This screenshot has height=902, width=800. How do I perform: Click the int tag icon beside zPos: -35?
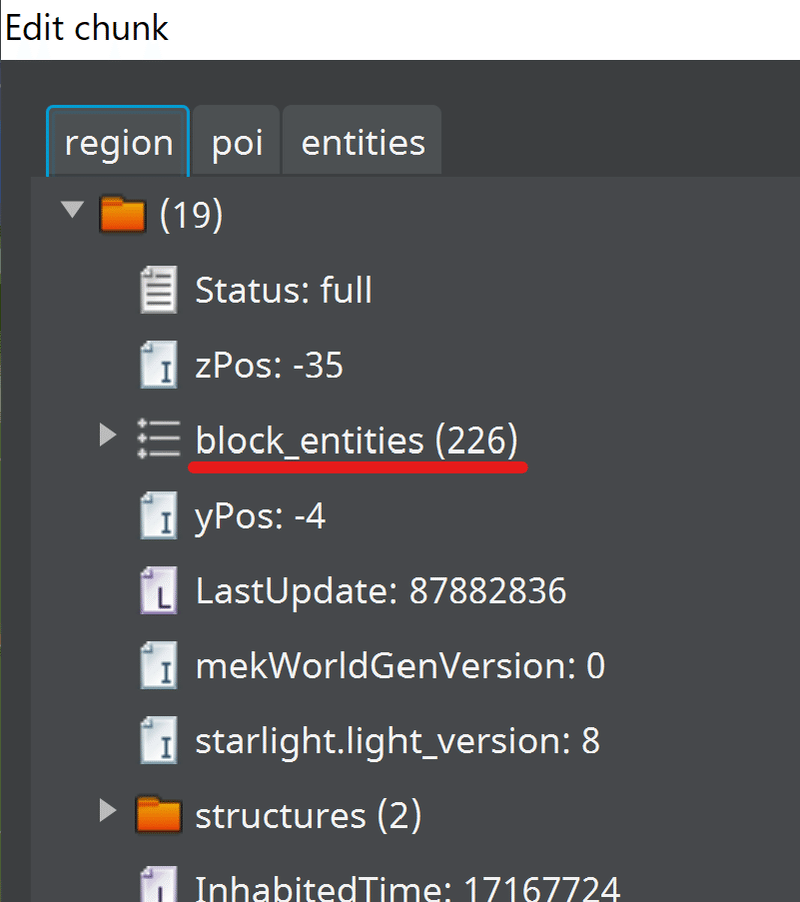click(160, 364)
